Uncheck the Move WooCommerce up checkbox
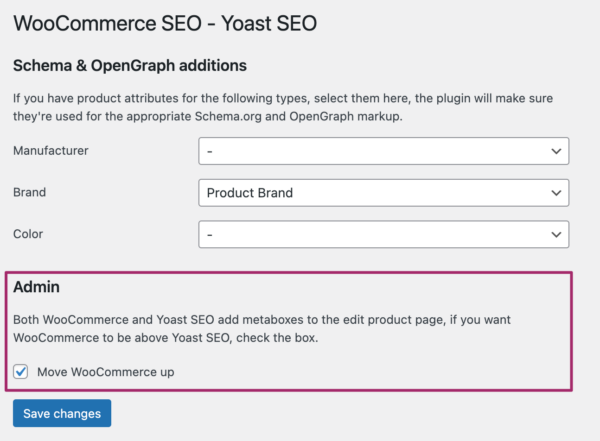The width and height of the screenshot is (600, 441). point(21,372)
